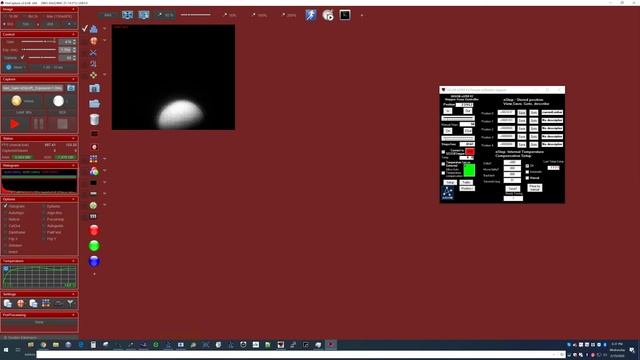Click the colored grid icon in Settings panel
The width and height of the screenshot is (640, 360).
46,303
